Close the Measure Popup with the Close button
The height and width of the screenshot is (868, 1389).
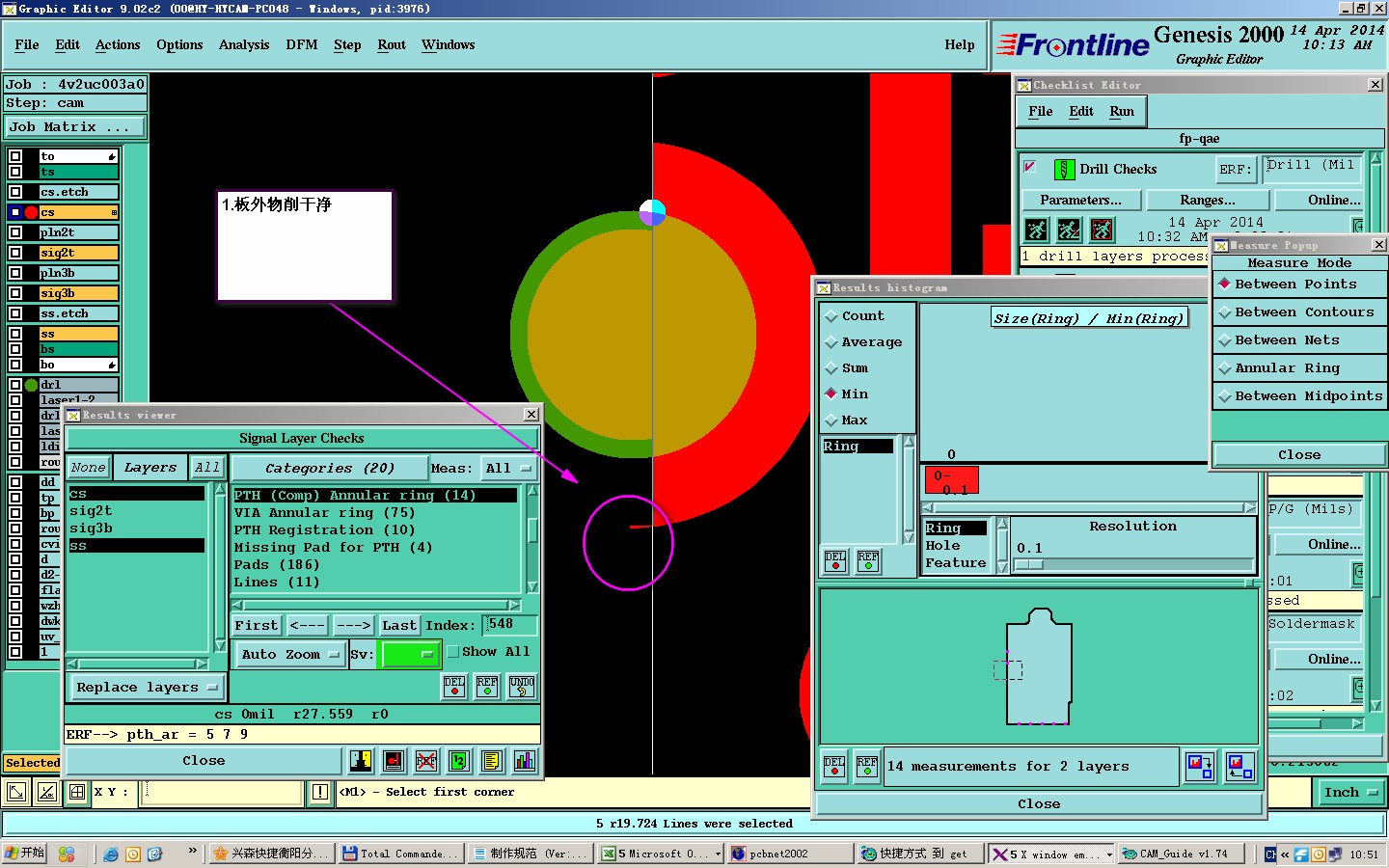[x=1299, y=455]
